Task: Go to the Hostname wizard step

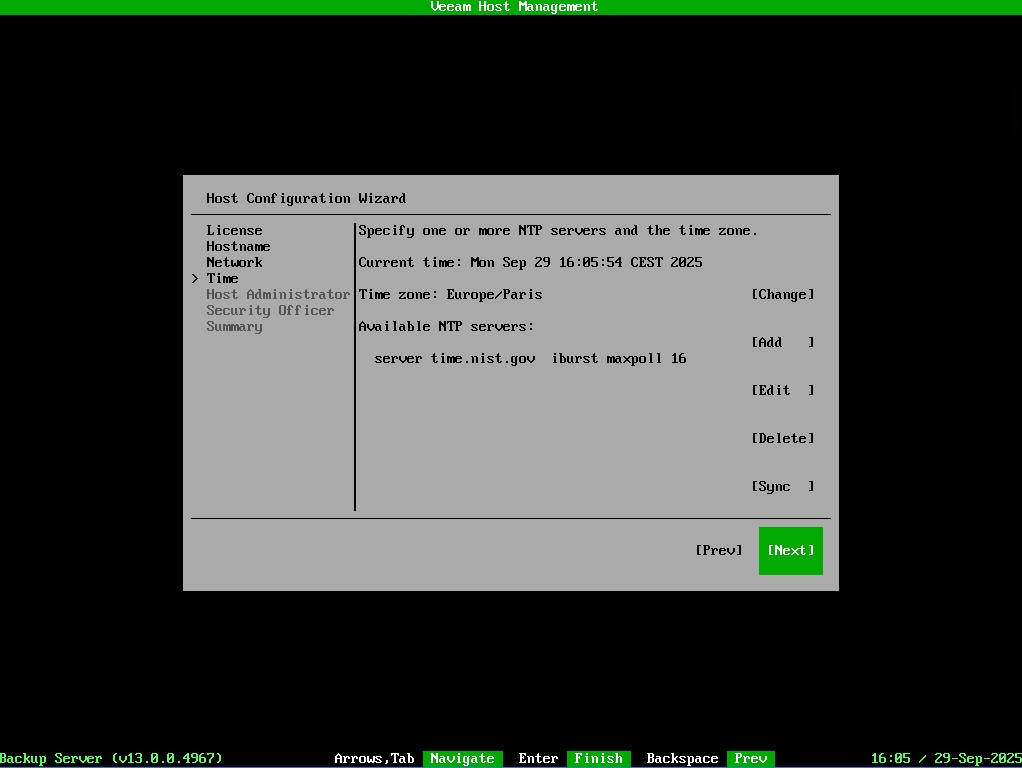Action: click(238, 246)
